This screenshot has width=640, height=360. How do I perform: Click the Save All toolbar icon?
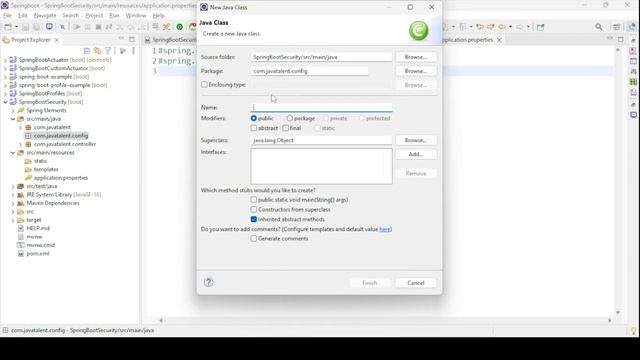[x=36, y=27]
